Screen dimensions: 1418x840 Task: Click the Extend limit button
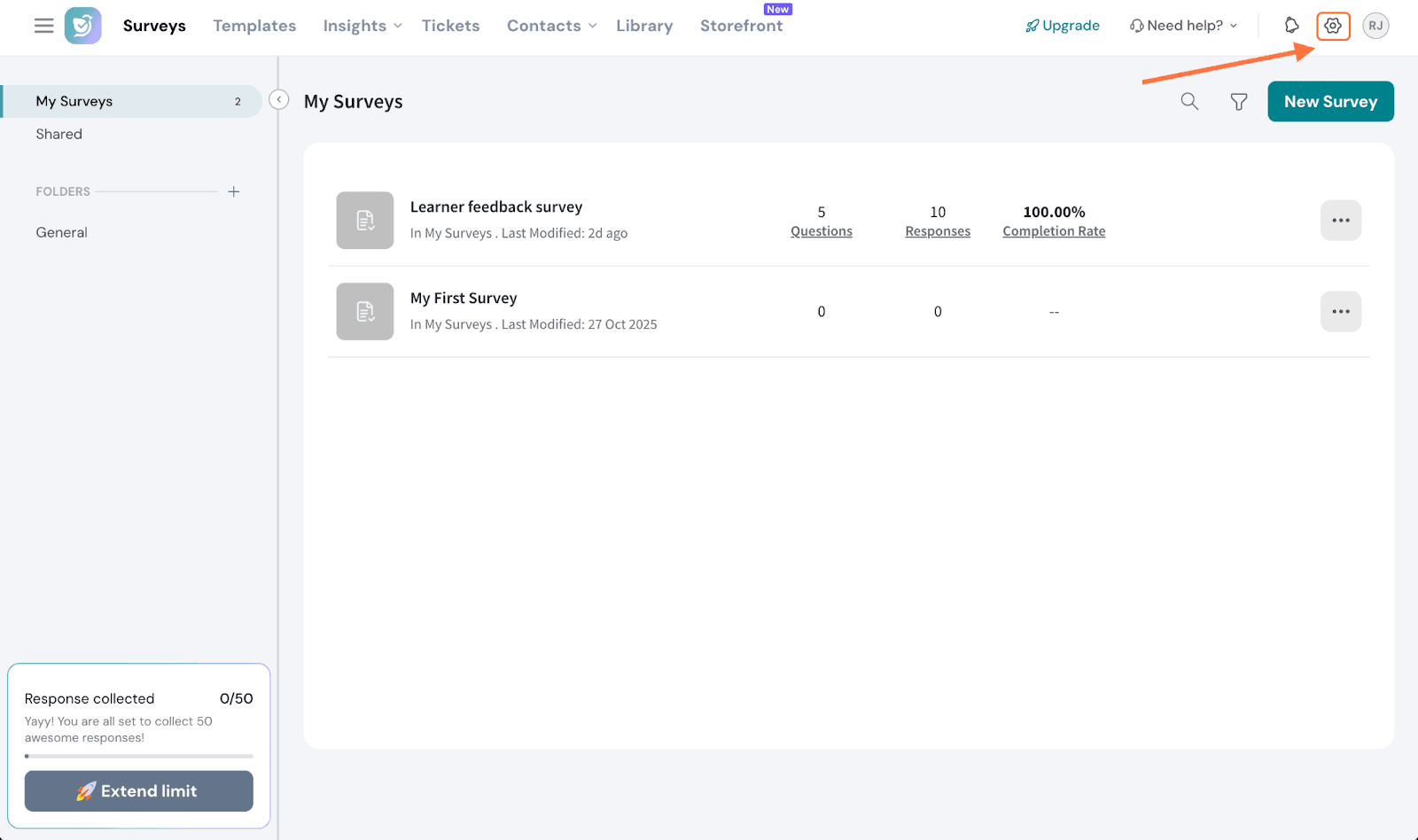coord(139,790)
